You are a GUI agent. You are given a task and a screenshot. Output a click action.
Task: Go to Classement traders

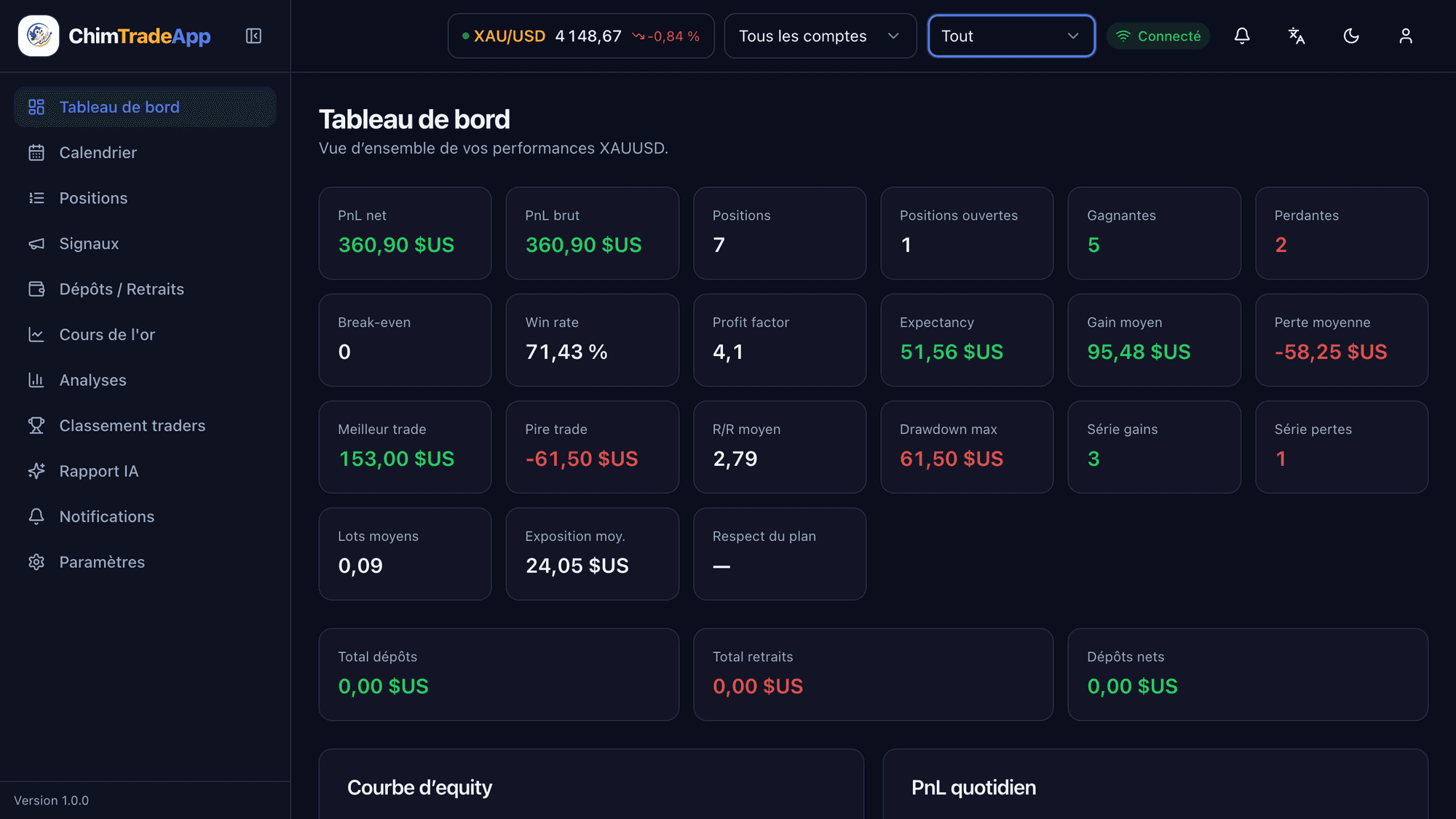tap(145, 426)
